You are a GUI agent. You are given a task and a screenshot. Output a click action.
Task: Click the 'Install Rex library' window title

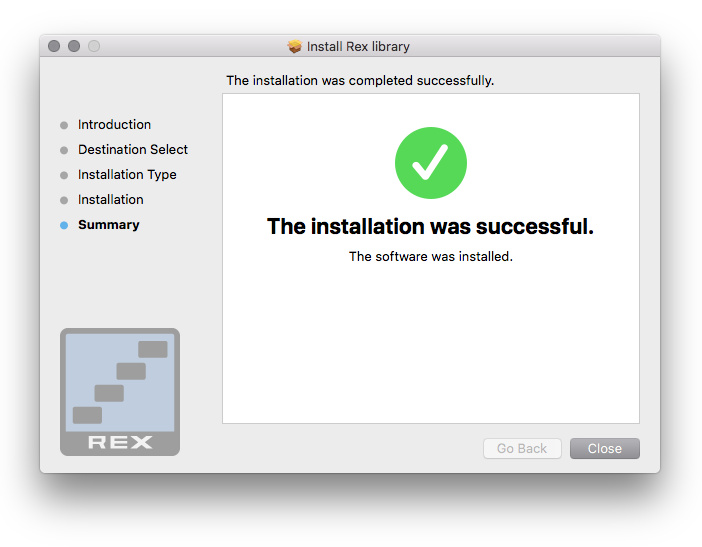tap(358, 47)
